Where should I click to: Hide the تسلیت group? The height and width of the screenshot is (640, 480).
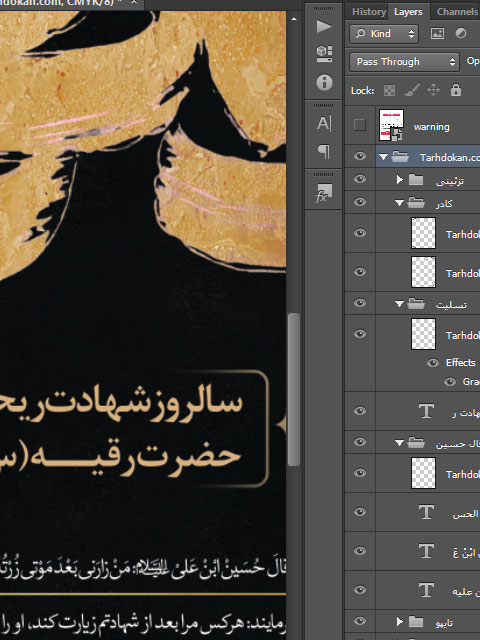[x=360, y=303]
